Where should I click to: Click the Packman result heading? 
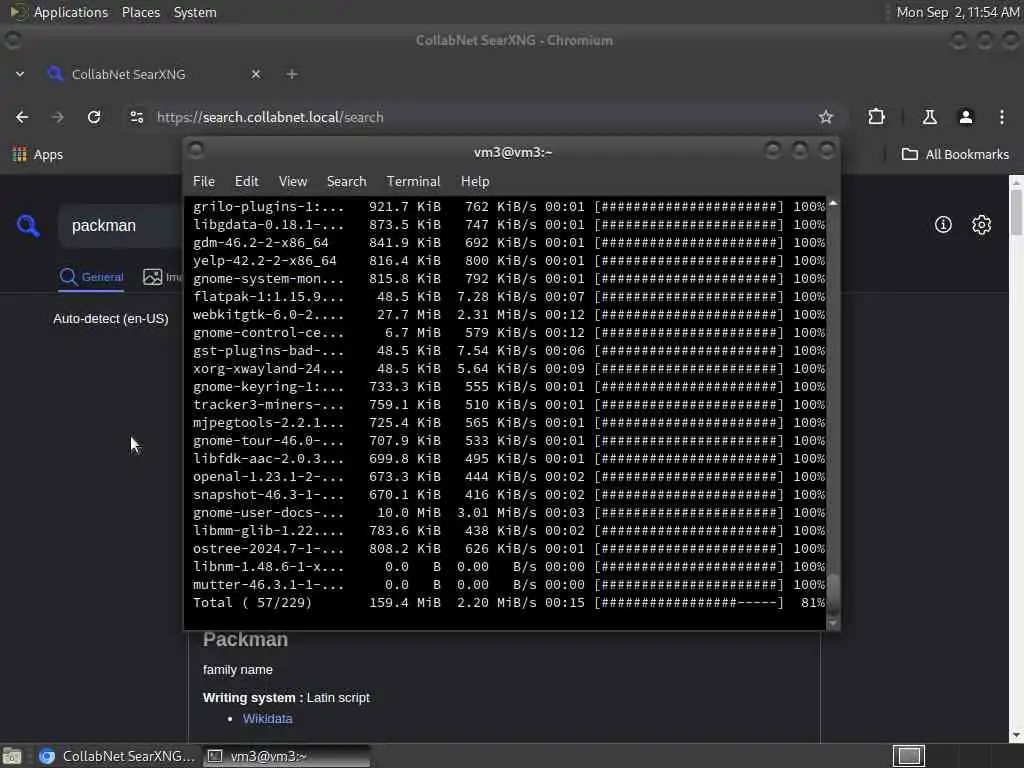click(x=245, y=639)
